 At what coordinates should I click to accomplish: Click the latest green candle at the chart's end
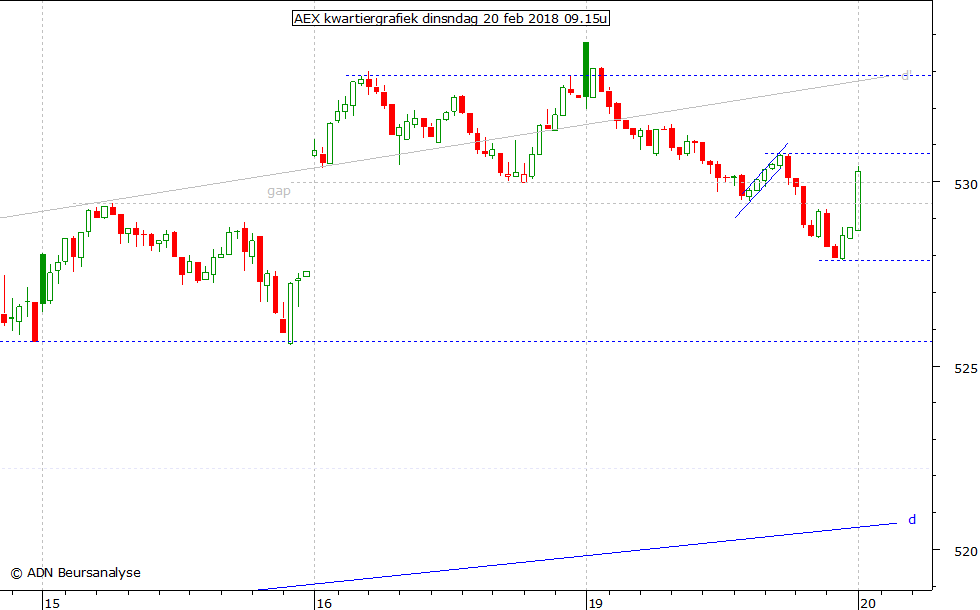[x=858, y=201]
